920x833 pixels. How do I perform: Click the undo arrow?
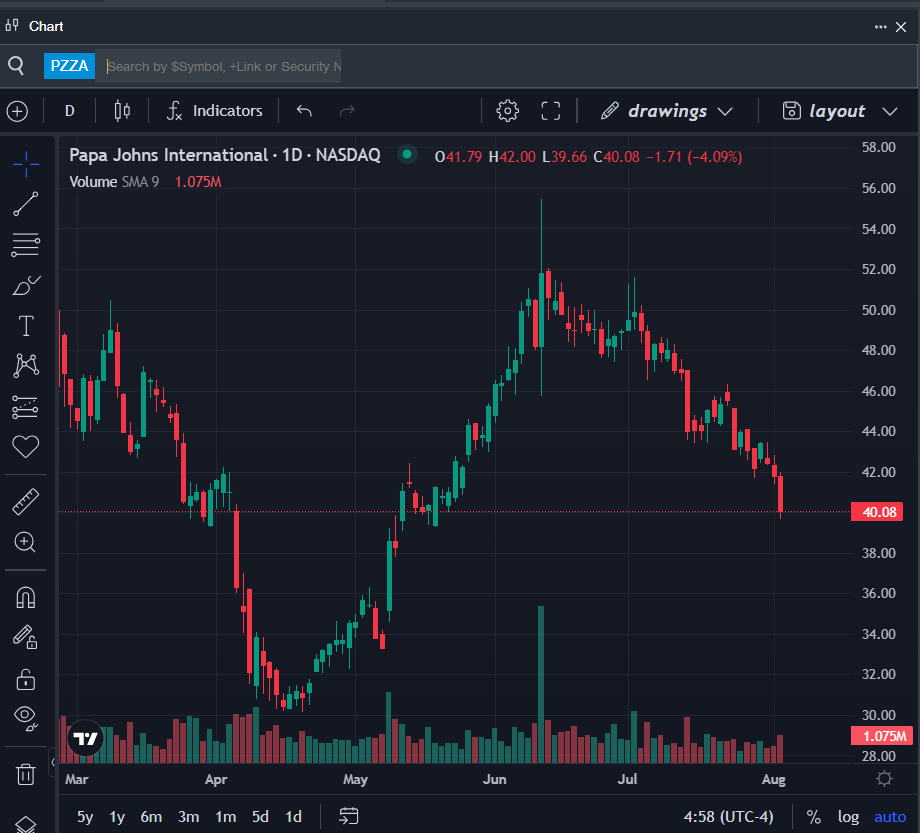point(304,110)
